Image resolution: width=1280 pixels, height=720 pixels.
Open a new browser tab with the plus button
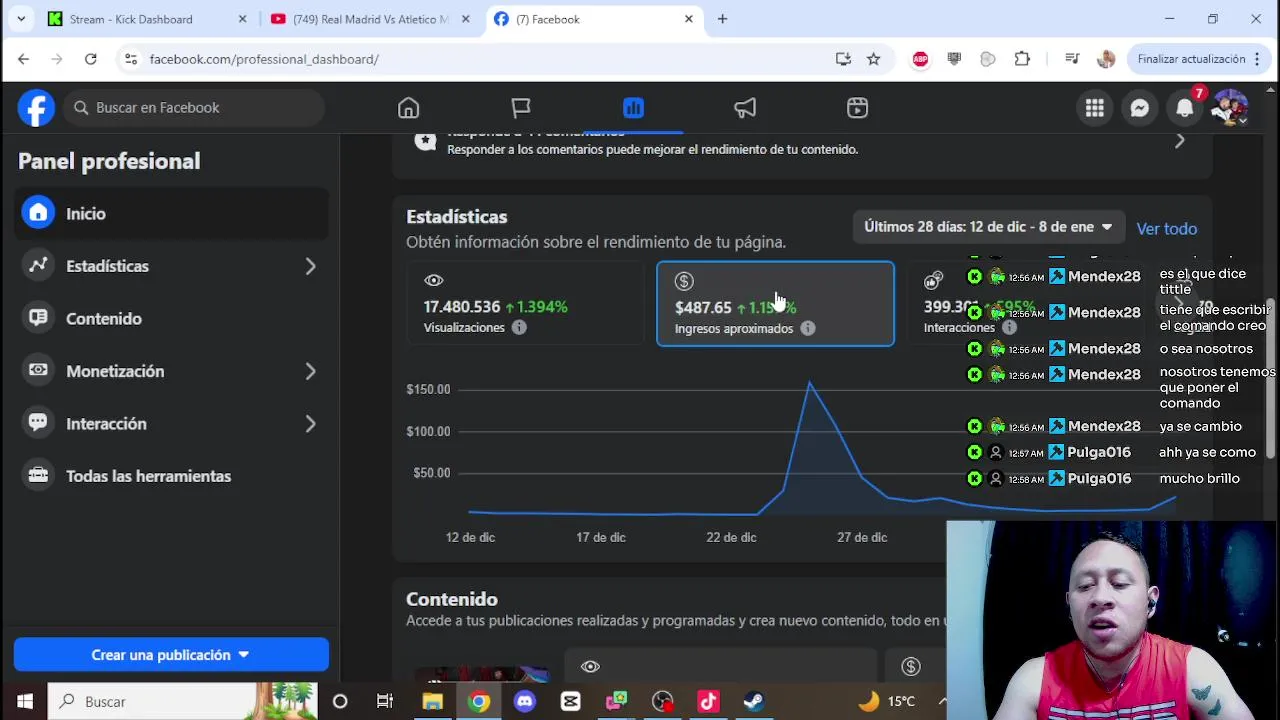722,19
